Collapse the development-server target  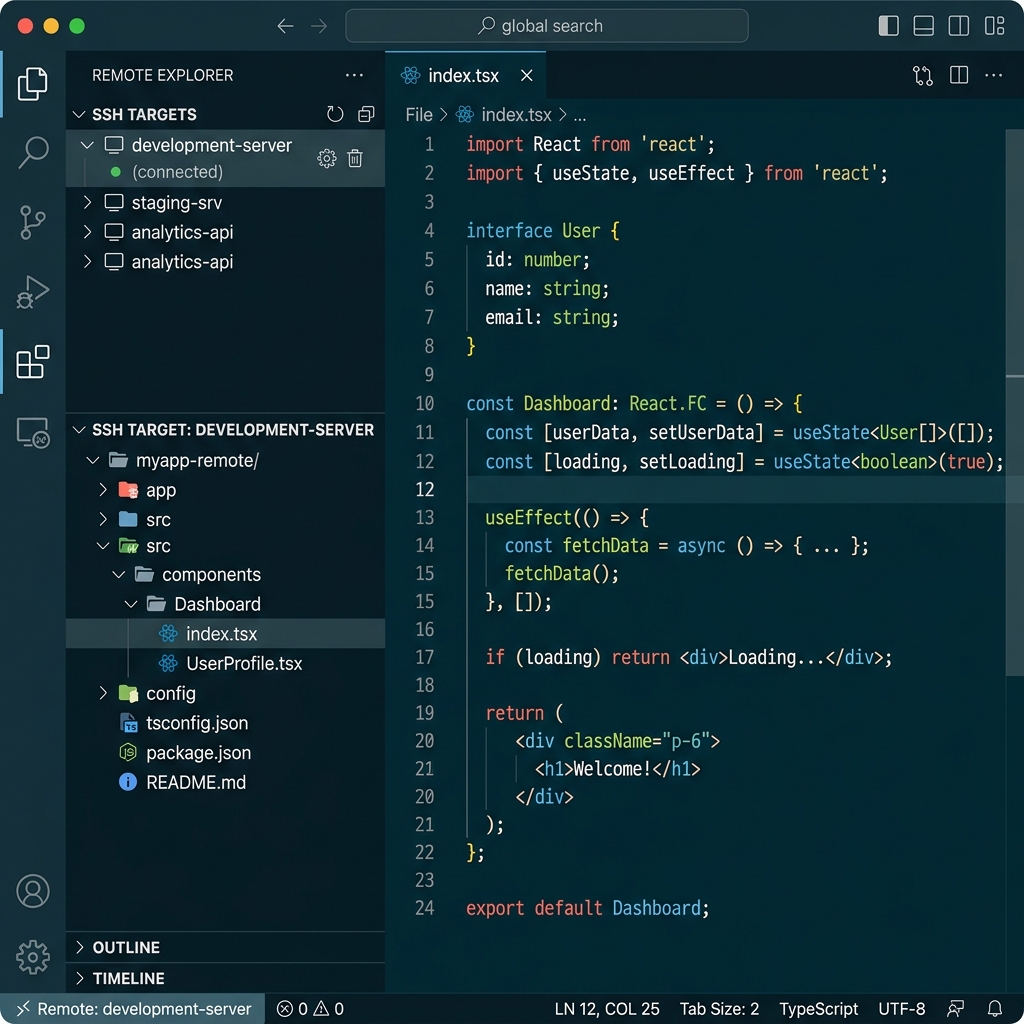point(87,145)
